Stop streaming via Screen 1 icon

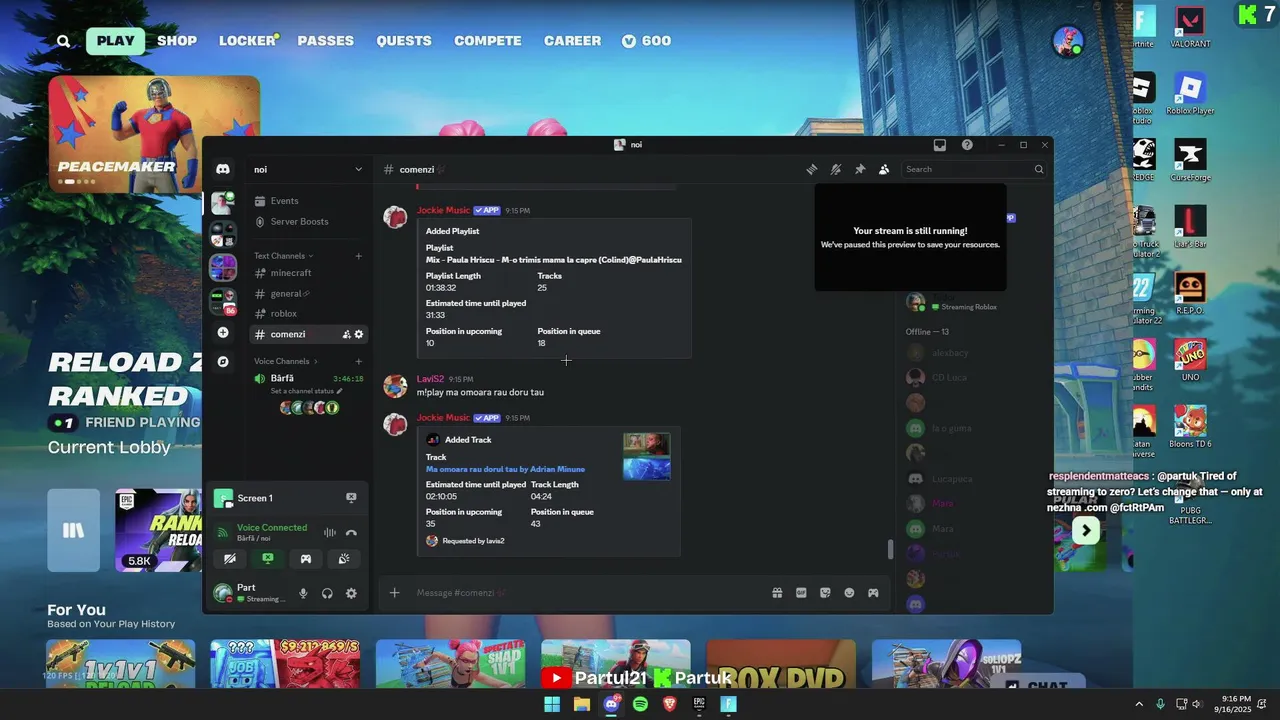tap(351, 497)
